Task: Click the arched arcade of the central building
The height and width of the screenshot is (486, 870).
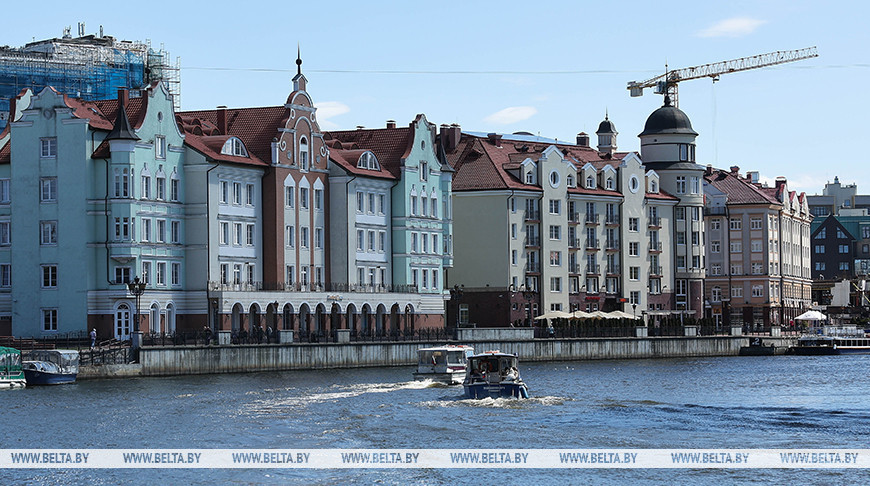Action: [320, 318]
